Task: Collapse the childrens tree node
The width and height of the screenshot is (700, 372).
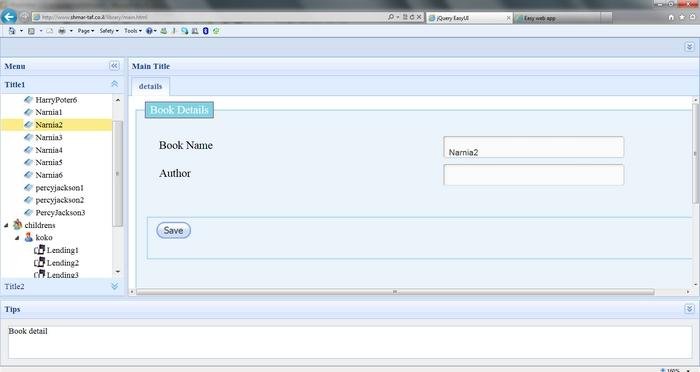Action: point(6,225)
